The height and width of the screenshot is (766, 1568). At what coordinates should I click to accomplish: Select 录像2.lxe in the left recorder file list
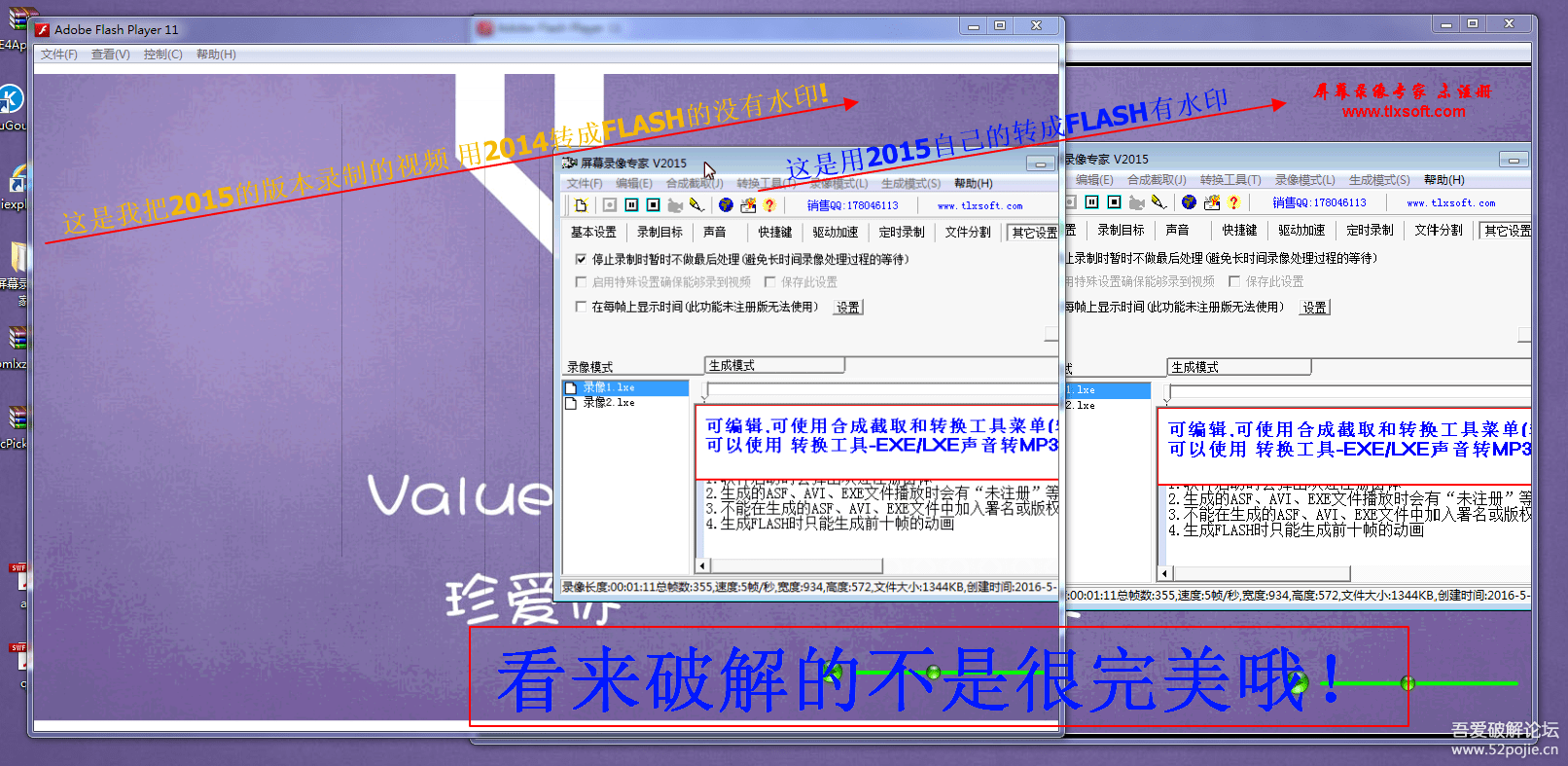[x=609, y=403]
